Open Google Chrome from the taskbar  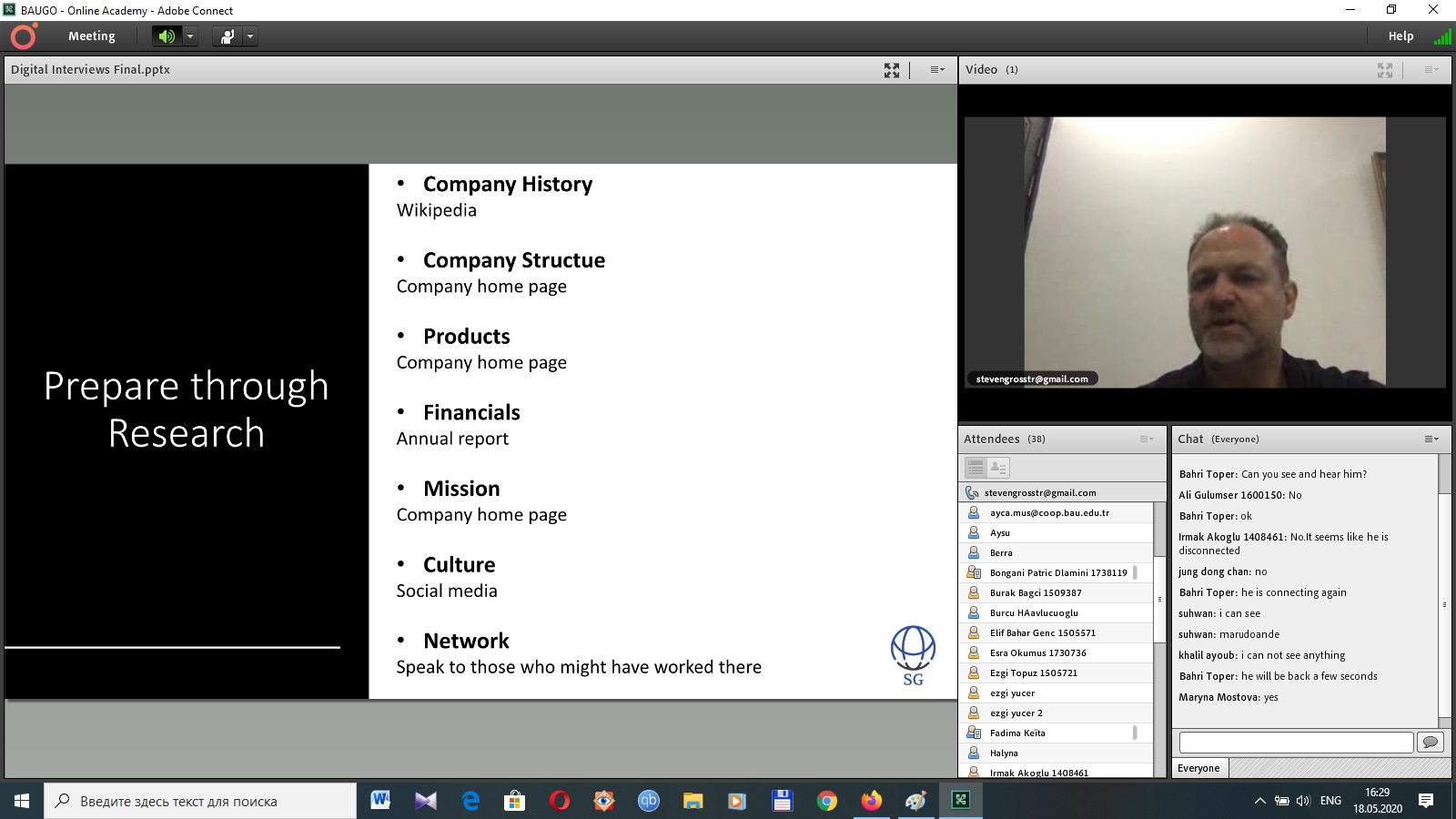pyautogui.click(x=827, y=801)
